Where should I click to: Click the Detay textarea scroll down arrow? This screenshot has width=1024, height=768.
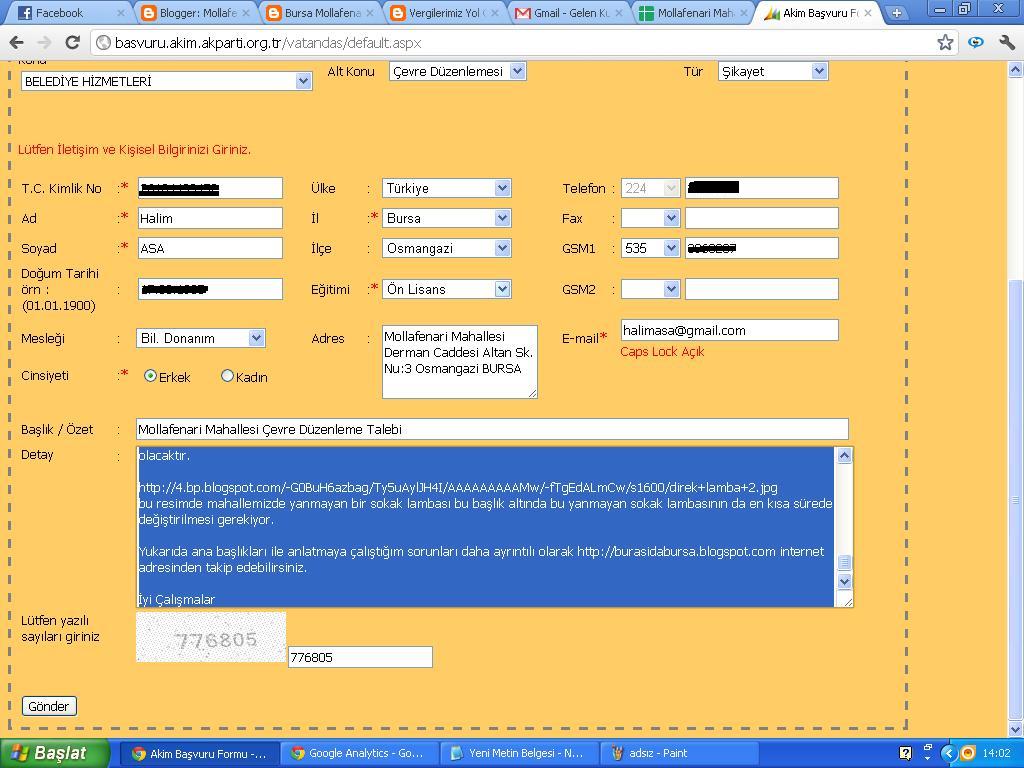(844, 581)
